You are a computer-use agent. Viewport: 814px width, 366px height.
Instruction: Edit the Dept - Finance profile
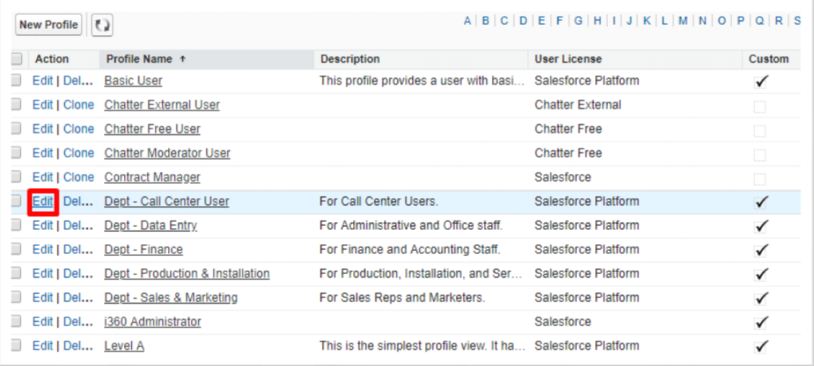[43, 249]
